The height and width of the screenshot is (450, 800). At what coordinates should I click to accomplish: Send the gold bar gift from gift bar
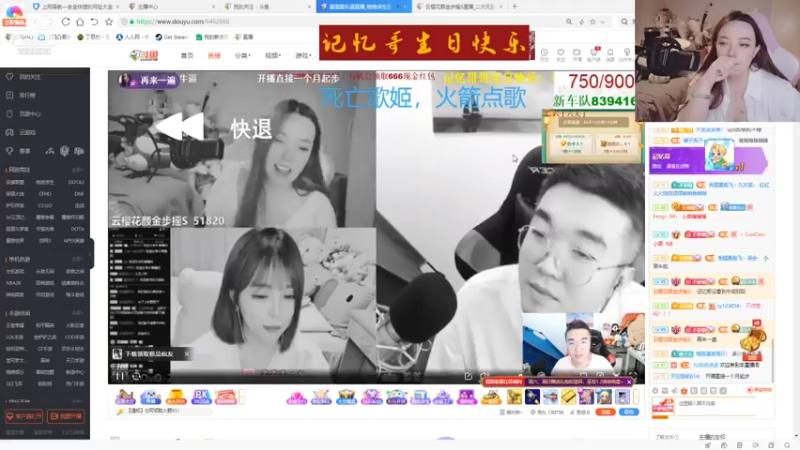pyautogui.click(x=568, y=396)
